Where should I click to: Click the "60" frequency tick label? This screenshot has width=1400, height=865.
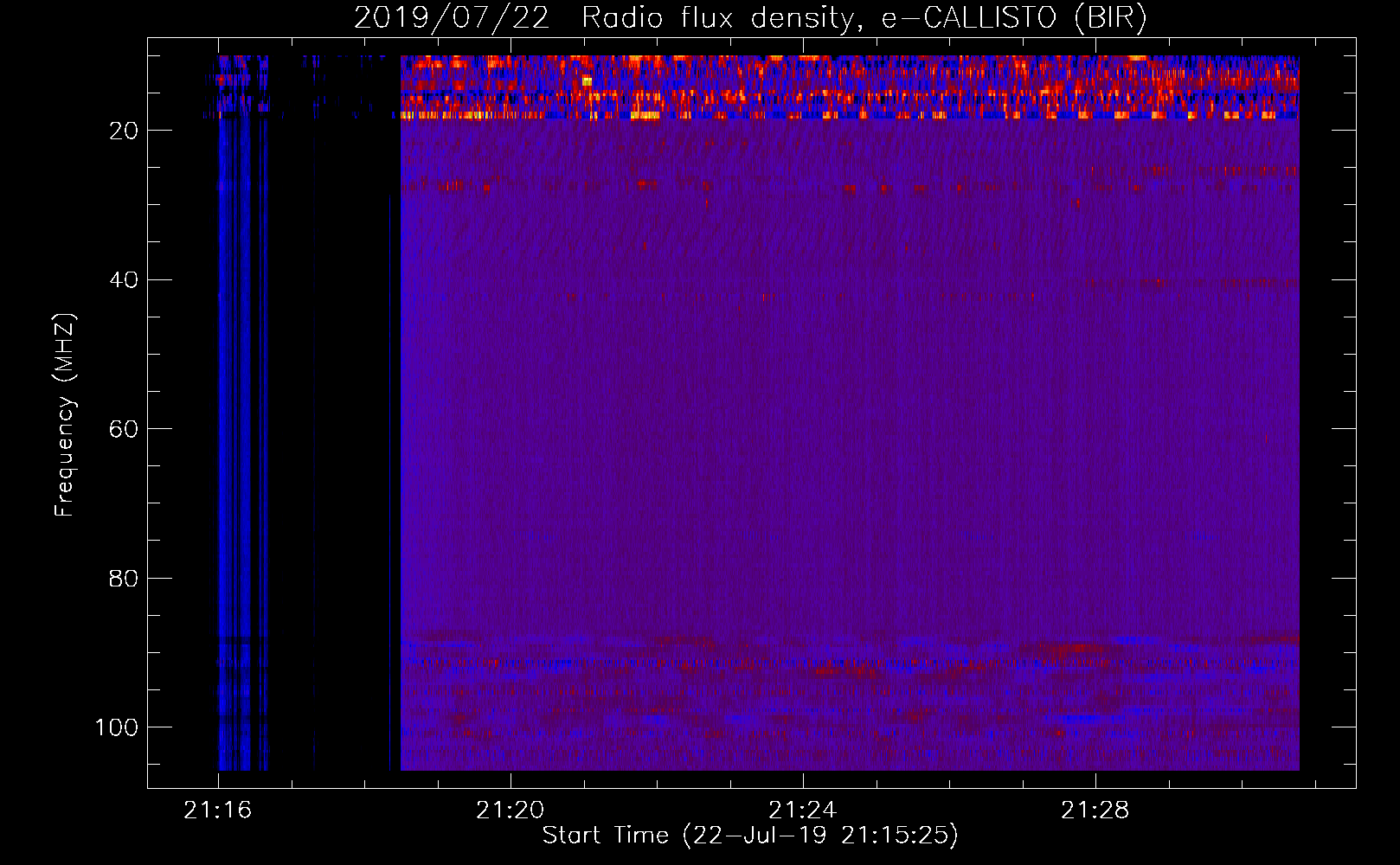(x=124, y=429)
